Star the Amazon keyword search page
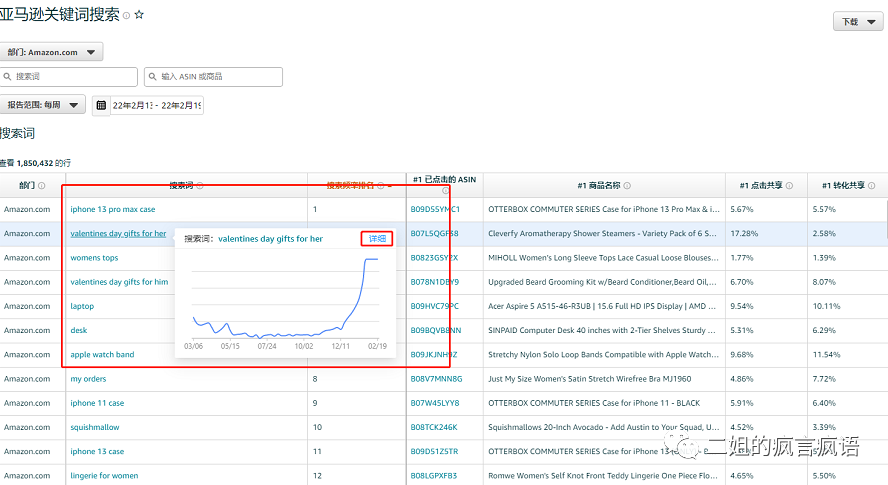Image resolution: width=888 pixels, height=485 pixels. tap(139, 15)
